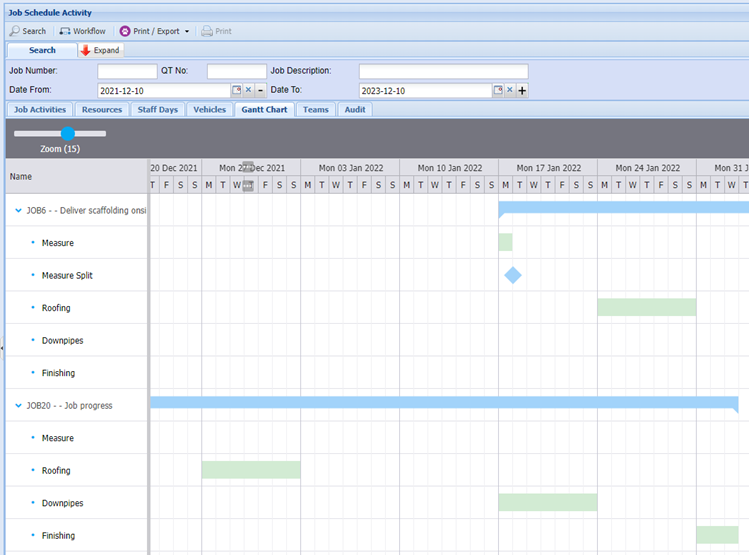Open the Date To calendar picker
749x555 pixels.
(x=498, y=91)
